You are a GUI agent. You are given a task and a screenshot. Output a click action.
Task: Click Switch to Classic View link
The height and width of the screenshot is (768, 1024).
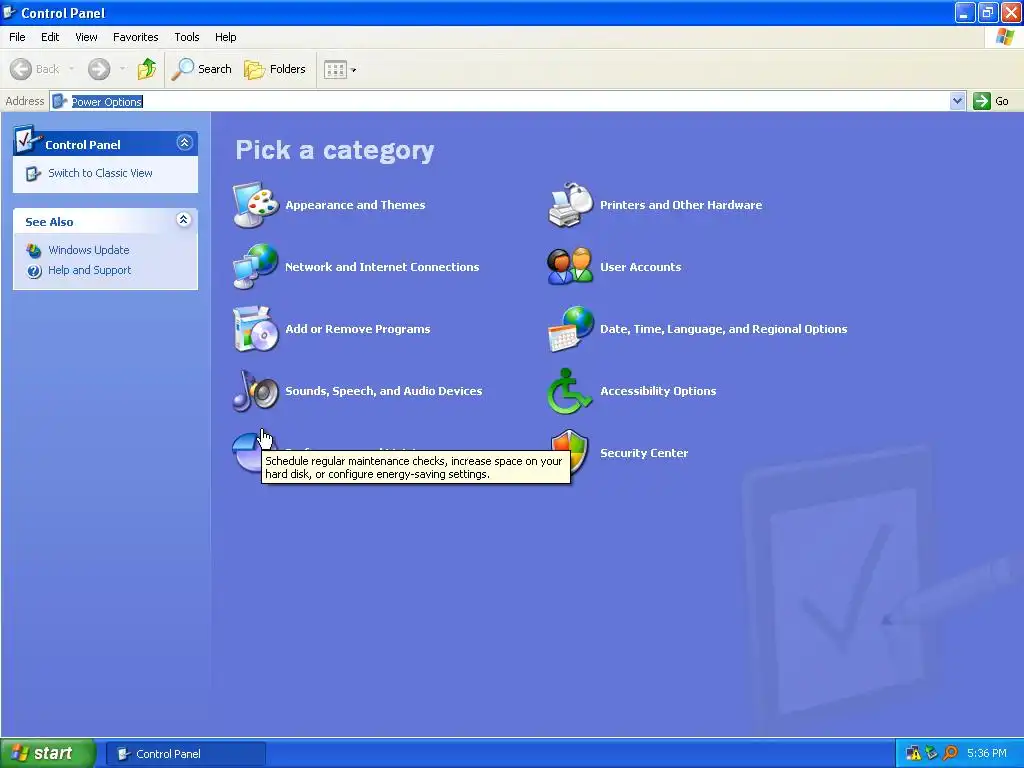100,173
